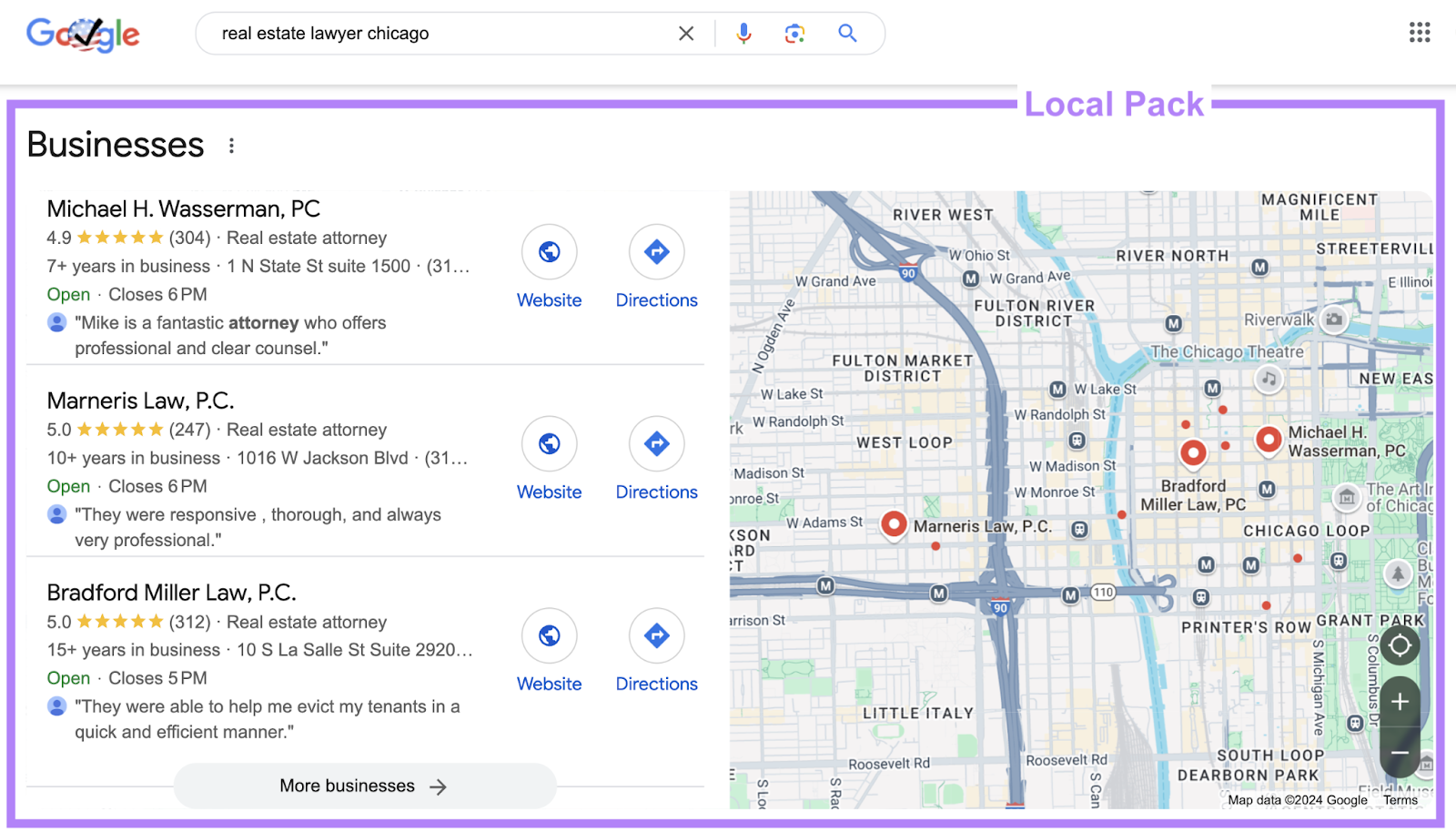Run the search with the magnifying glass icon
The height and width of the screenshot is (832, 1456).
coord(846,33)
